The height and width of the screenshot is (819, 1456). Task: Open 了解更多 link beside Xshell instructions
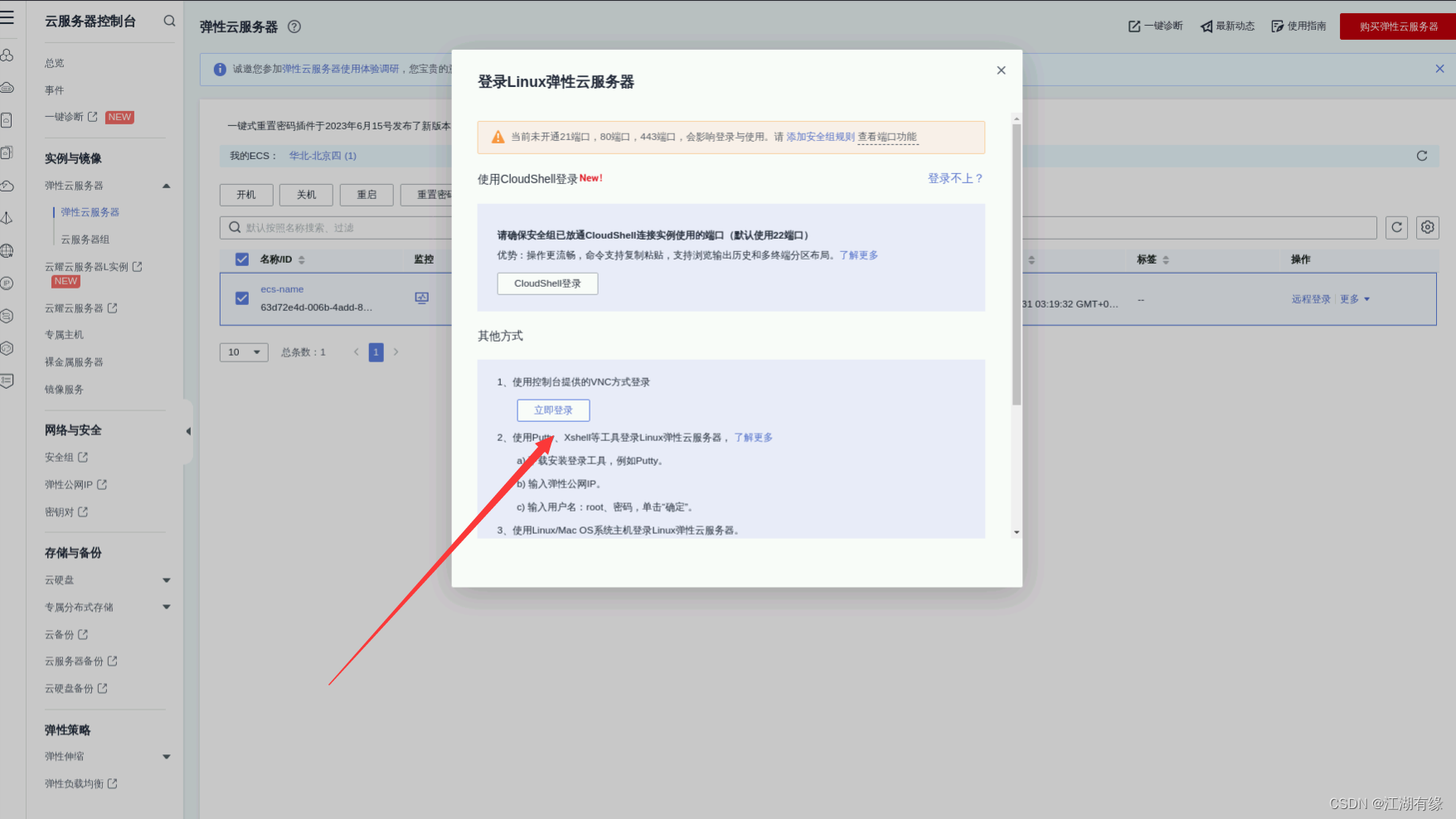(754, 438)
